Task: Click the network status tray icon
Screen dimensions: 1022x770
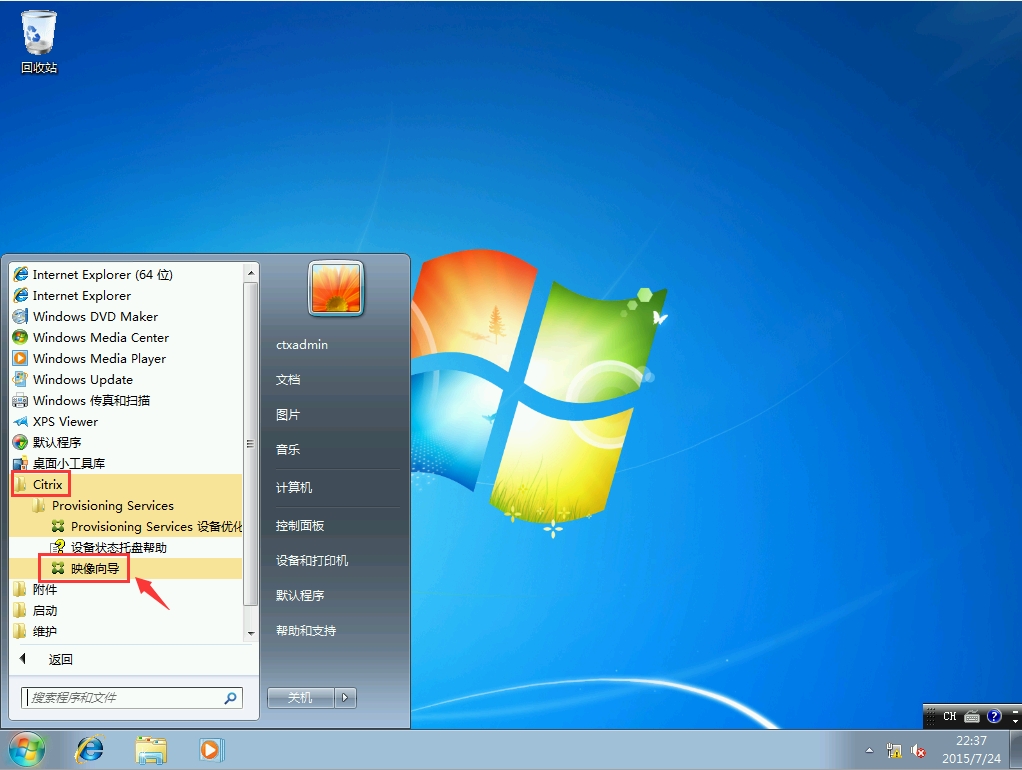Action: [x=894, y=751]
